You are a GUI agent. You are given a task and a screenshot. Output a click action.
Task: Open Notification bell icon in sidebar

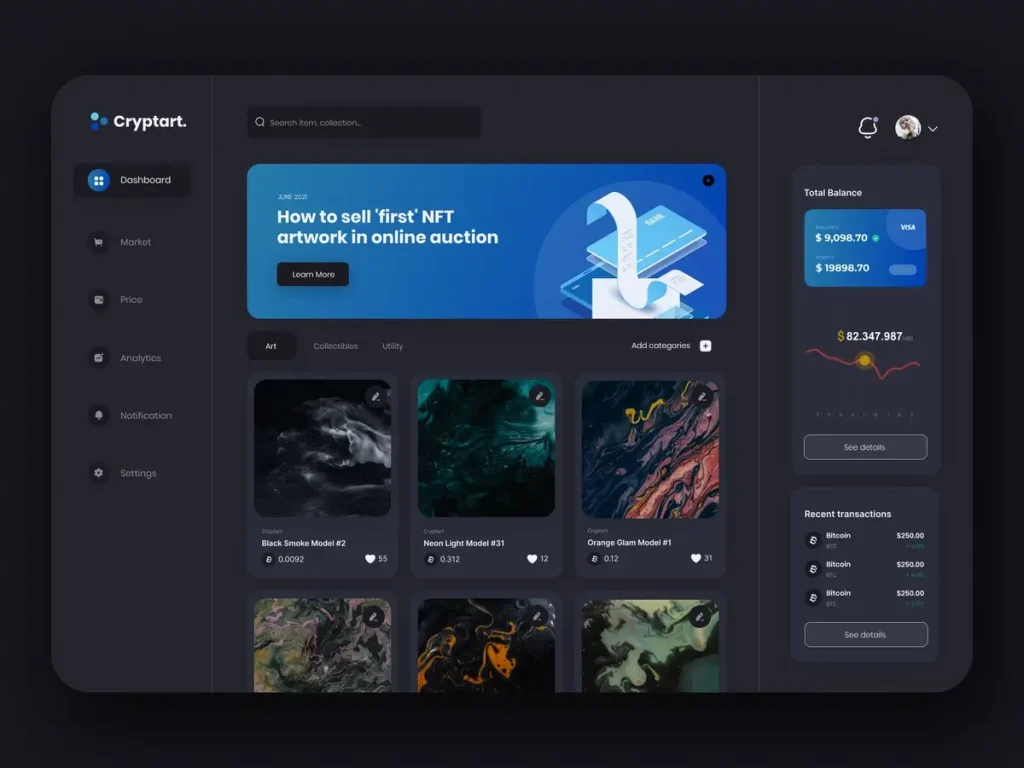pos(98,415)
